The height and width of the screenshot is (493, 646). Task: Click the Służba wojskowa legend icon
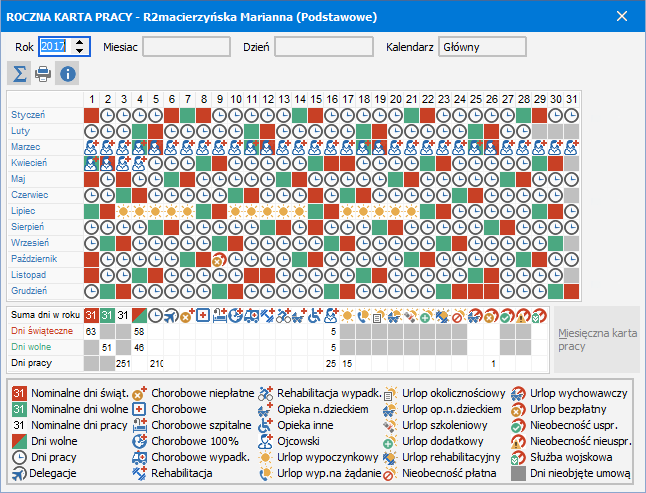pos(517,457)
